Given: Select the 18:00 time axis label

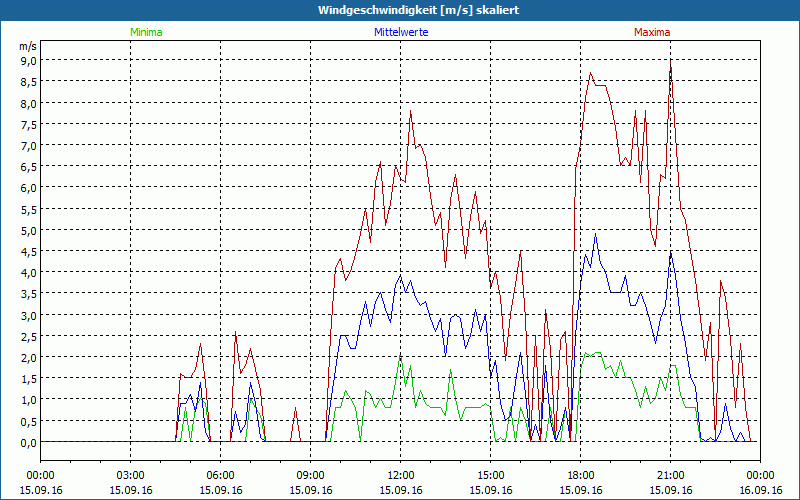Looking at the screenshot, I should pyautogui.click(x=581, y=475).
